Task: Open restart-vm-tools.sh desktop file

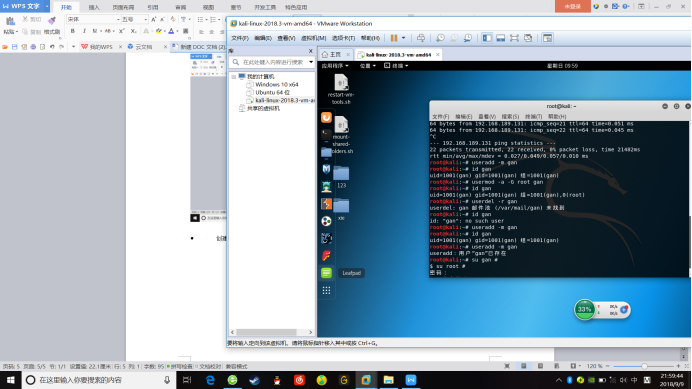Action: tap(341, 90)
